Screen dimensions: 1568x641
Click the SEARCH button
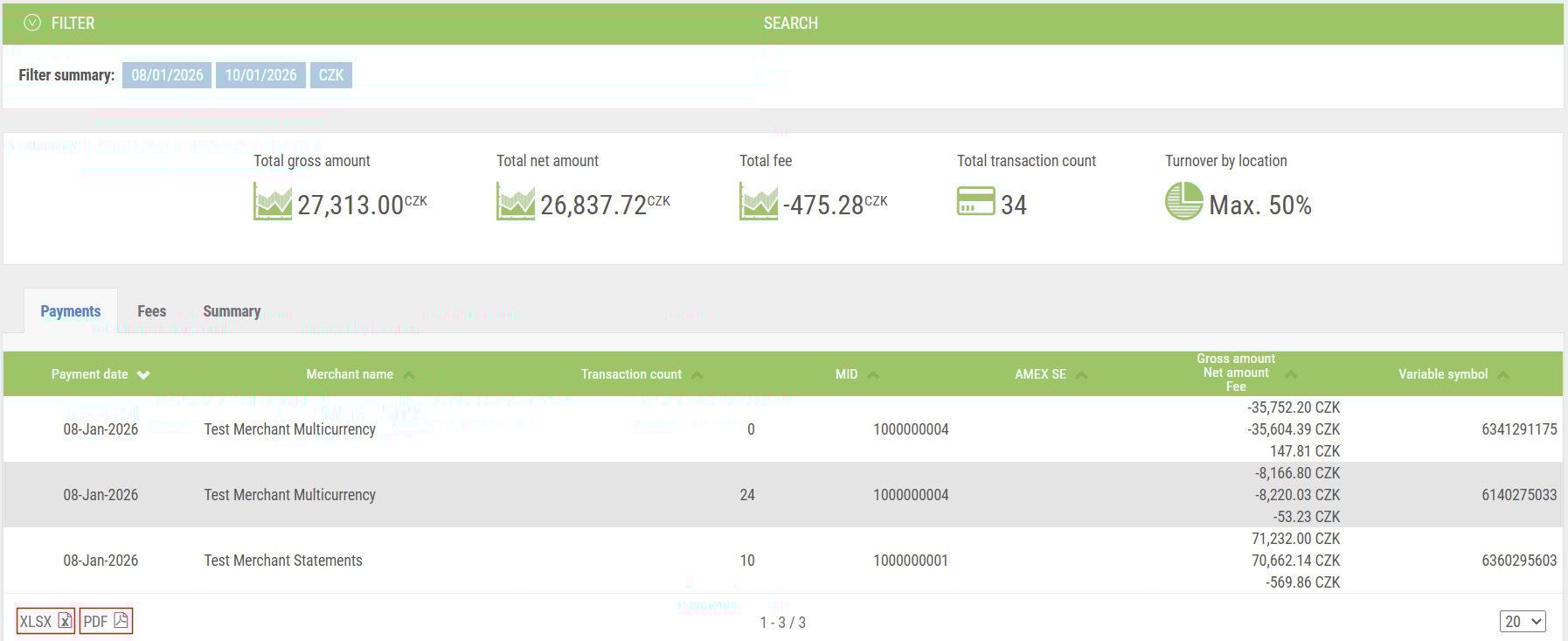(791, 24)
